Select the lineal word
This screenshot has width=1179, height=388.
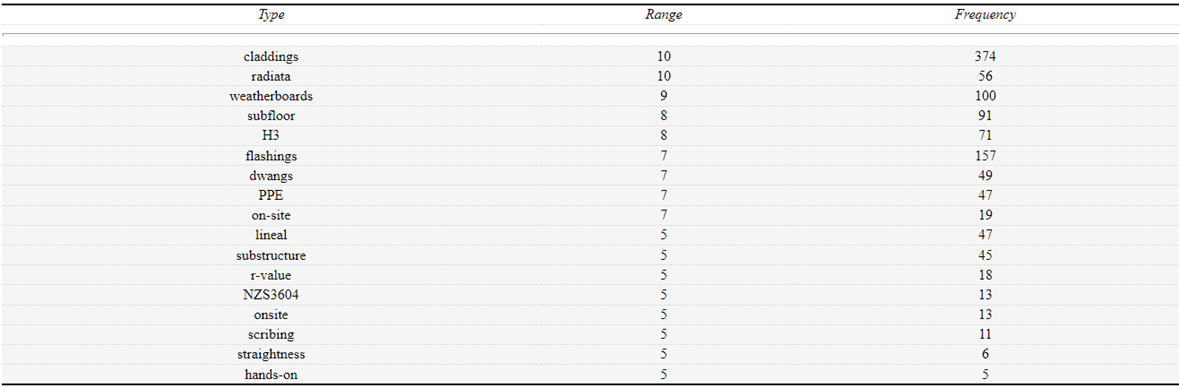click(271, 235)
